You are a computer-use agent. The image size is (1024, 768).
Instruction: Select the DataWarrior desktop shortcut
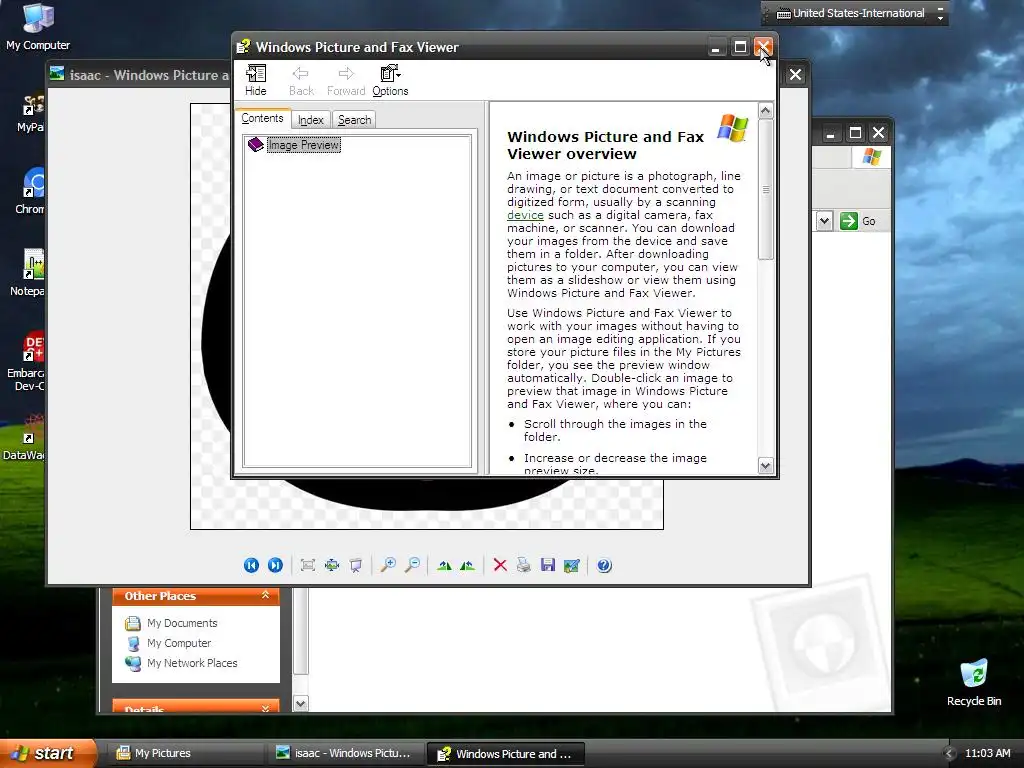(x=25, y=438)
